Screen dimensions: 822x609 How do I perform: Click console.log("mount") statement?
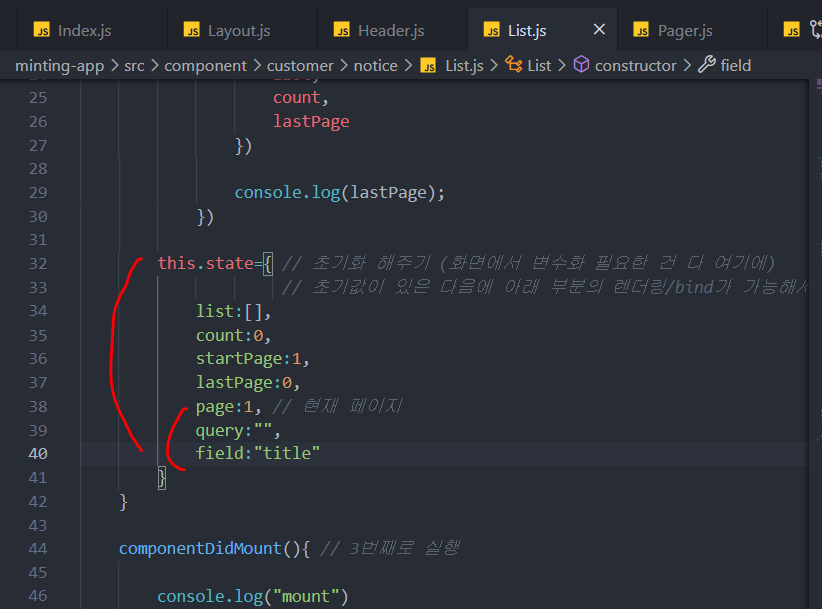253,596
